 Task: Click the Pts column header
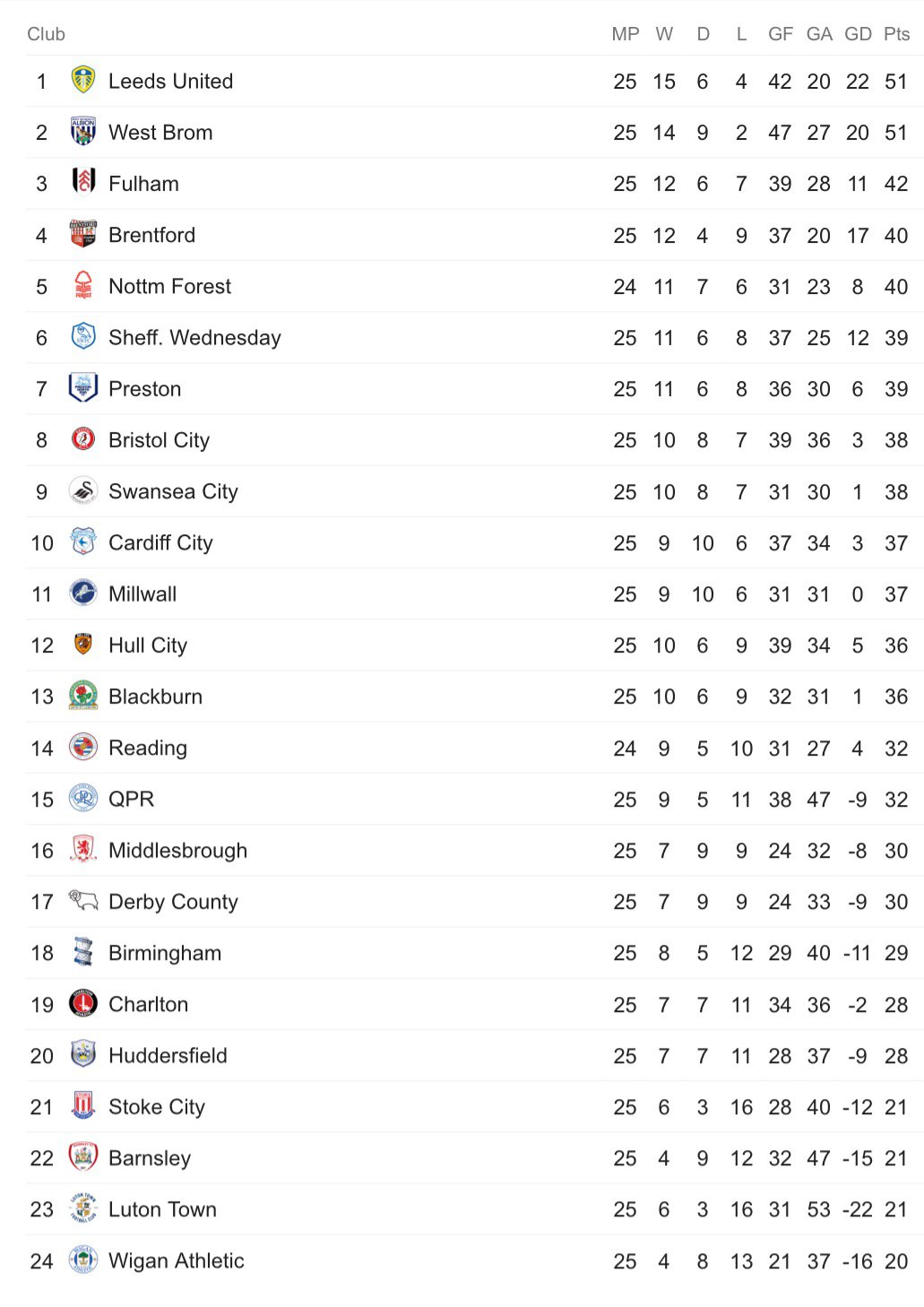pyautogui.click(x=896, y=34)
